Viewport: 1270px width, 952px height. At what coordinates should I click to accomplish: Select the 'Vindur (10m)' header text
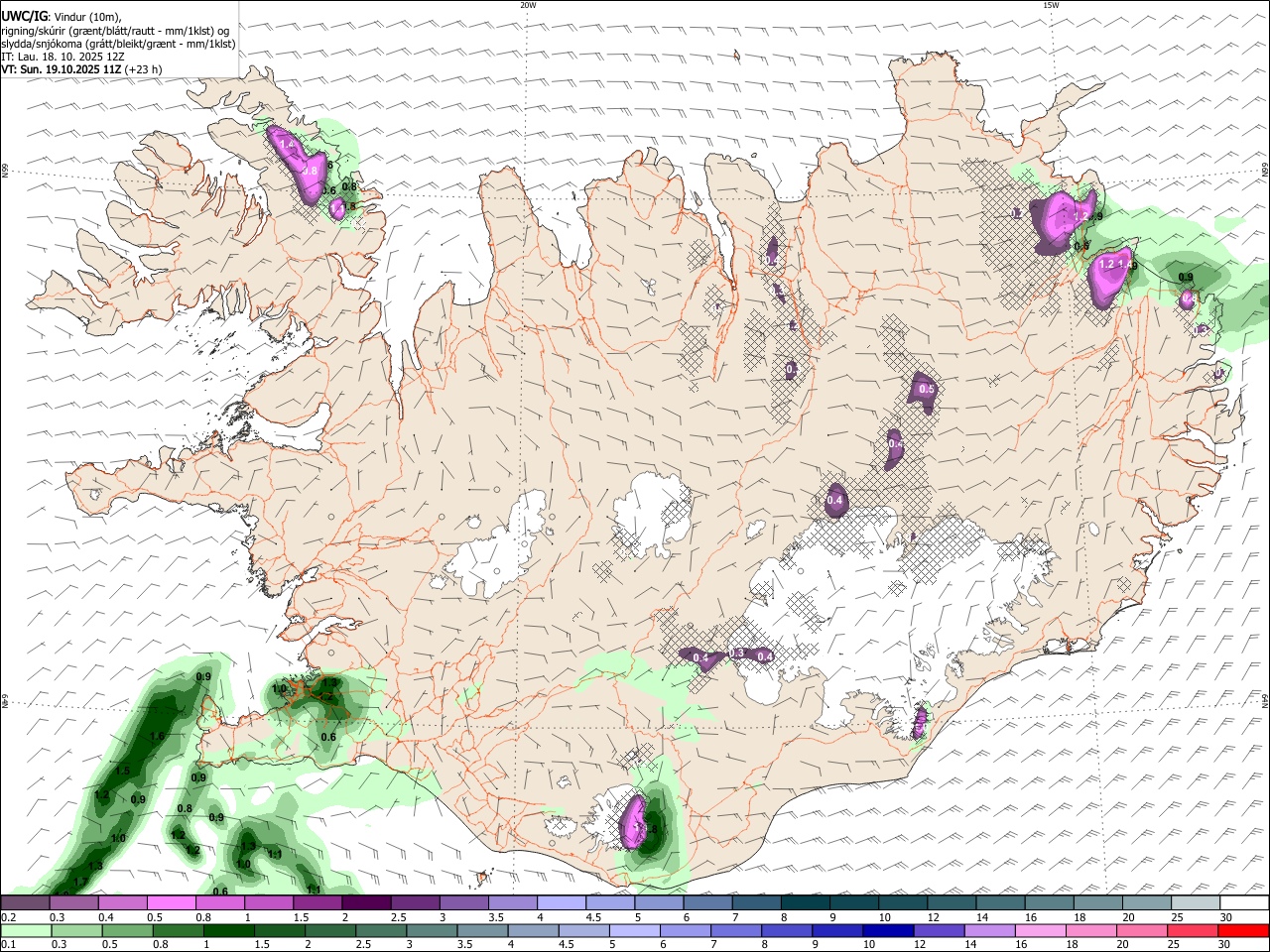tap(87, 17)
